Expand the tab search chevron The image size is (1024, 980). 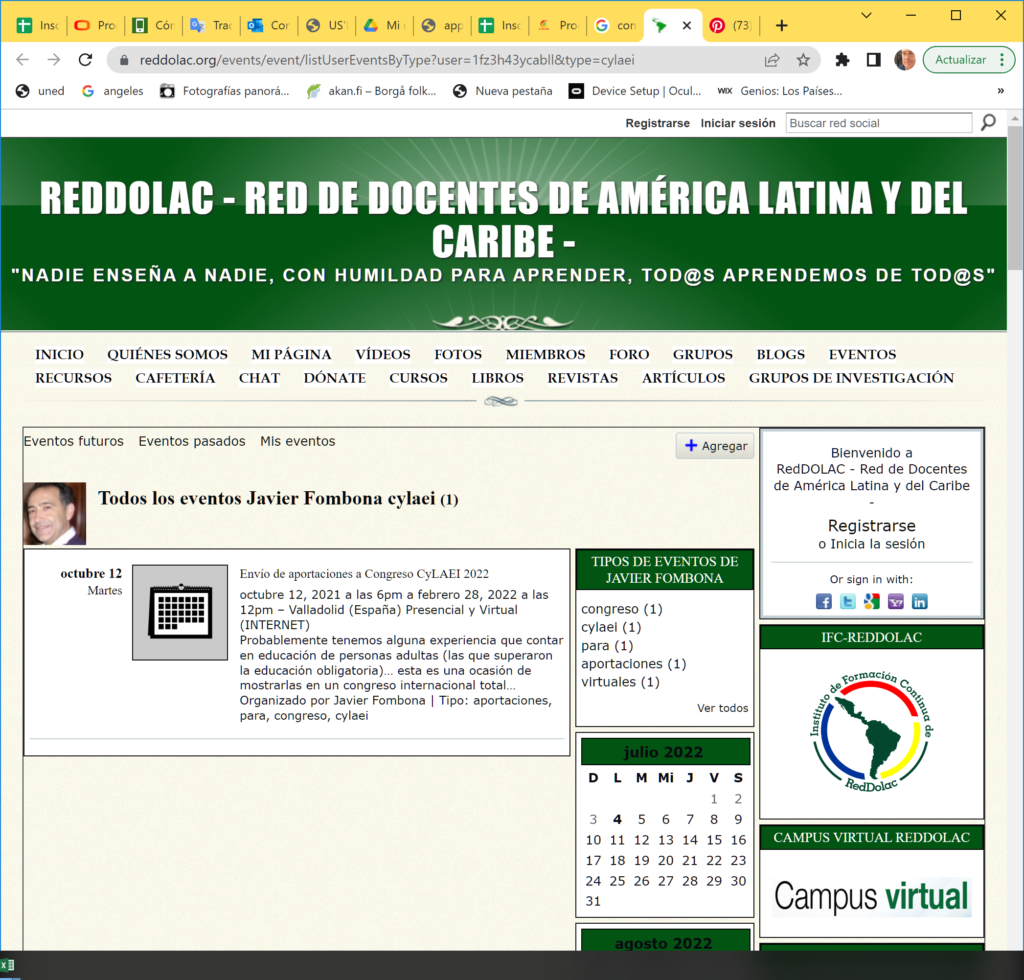(867, 15)
